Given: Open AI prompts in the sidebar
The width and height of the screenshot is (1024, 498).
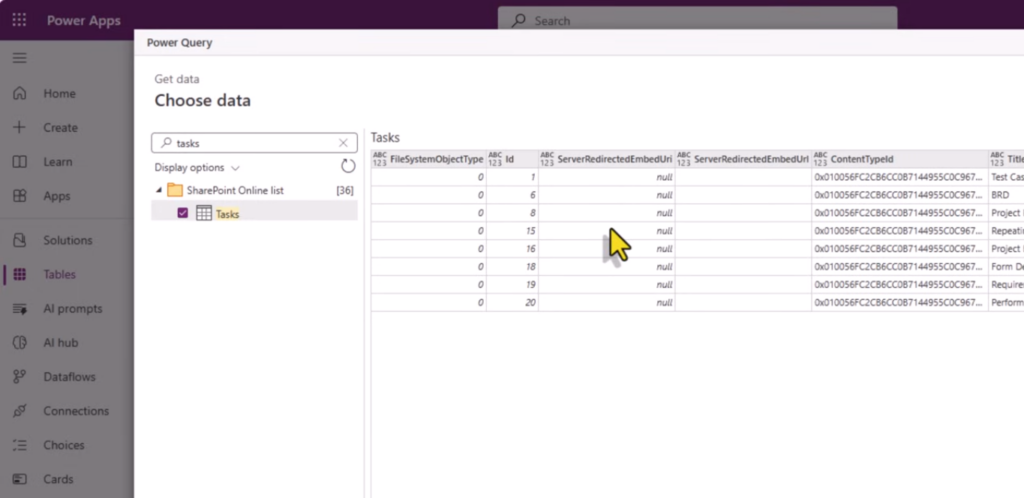Looking at the screenshot, I should tap(72, 309).
